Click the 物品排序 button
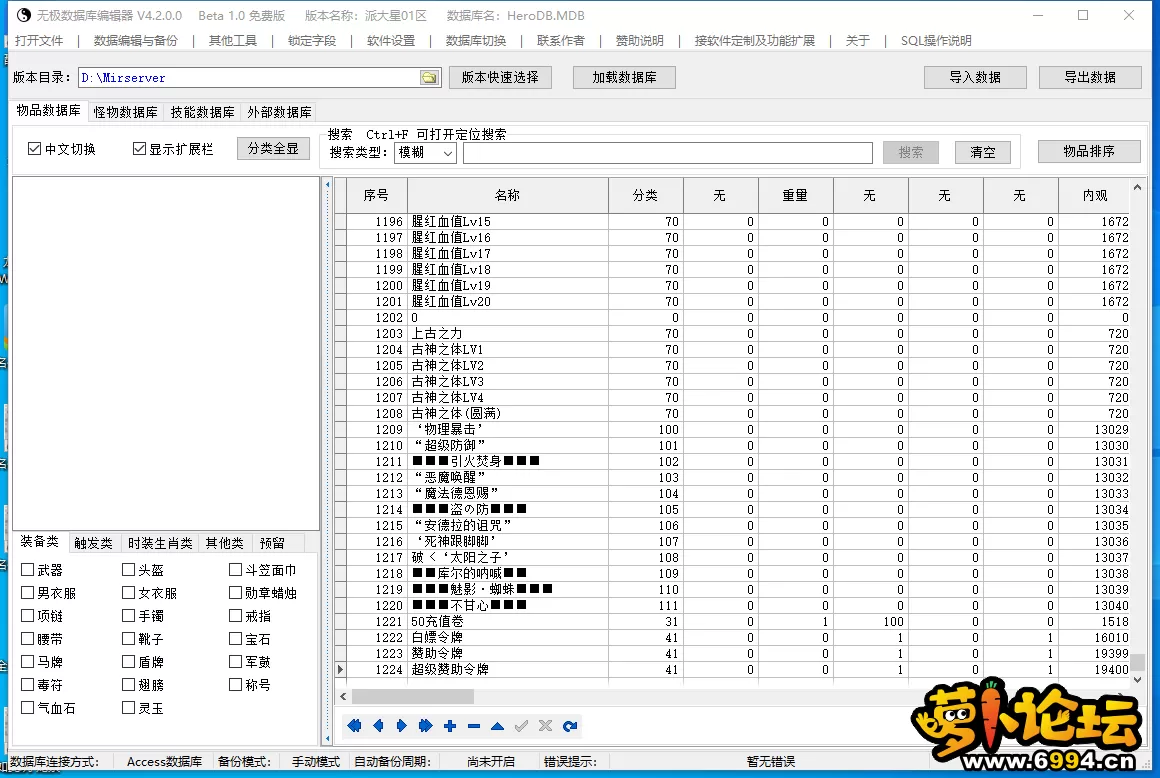 1089,152
